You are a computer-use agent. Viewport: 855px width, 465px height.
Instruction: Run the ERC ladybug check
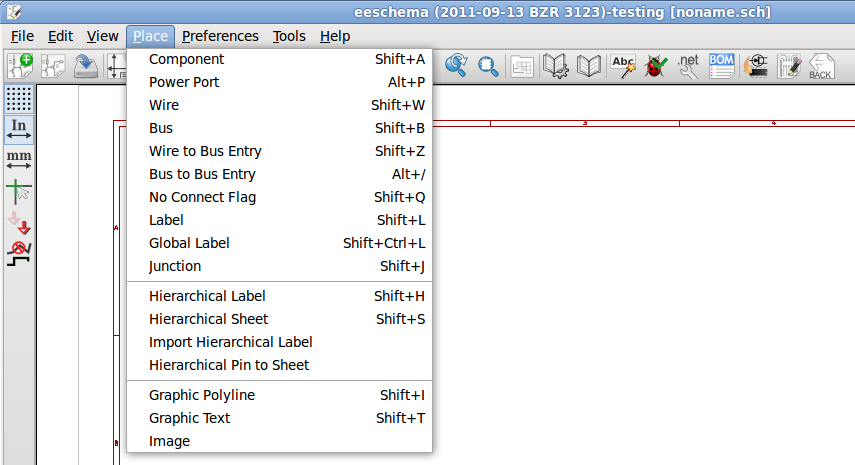click(656, 66)
